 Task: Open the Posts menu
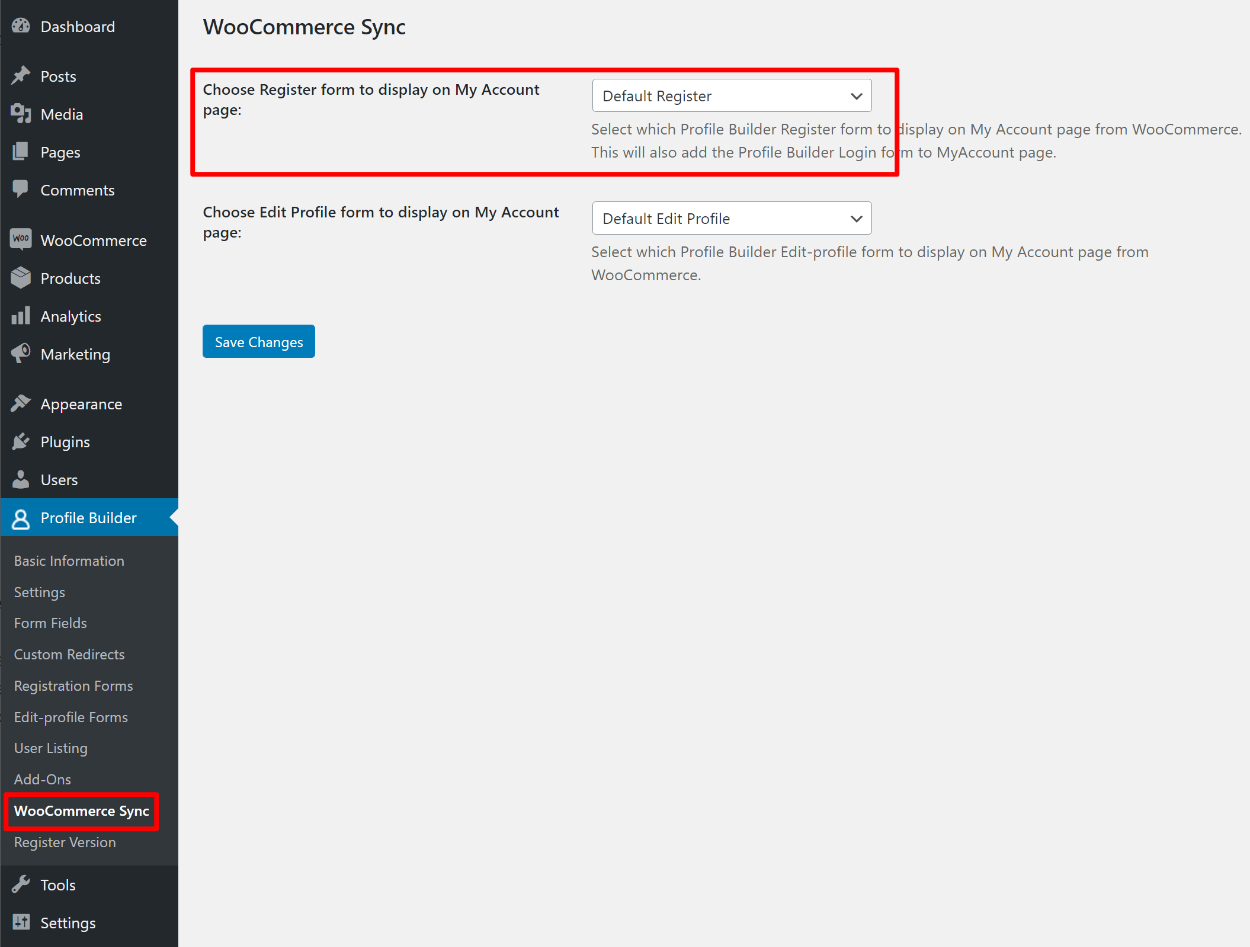(x=89, y=77)
